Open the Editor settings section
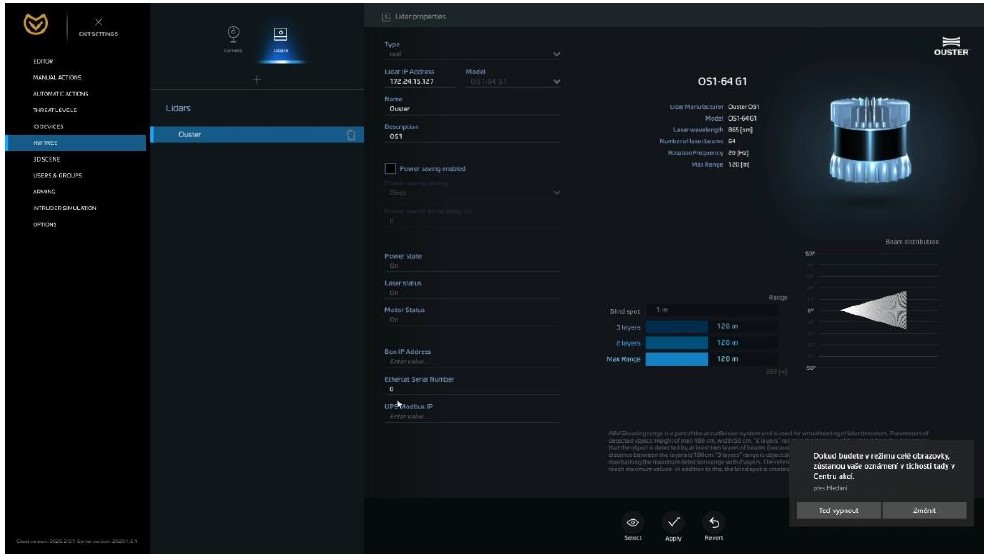This screenshot has width=987, height=557. tap(43, 61)
